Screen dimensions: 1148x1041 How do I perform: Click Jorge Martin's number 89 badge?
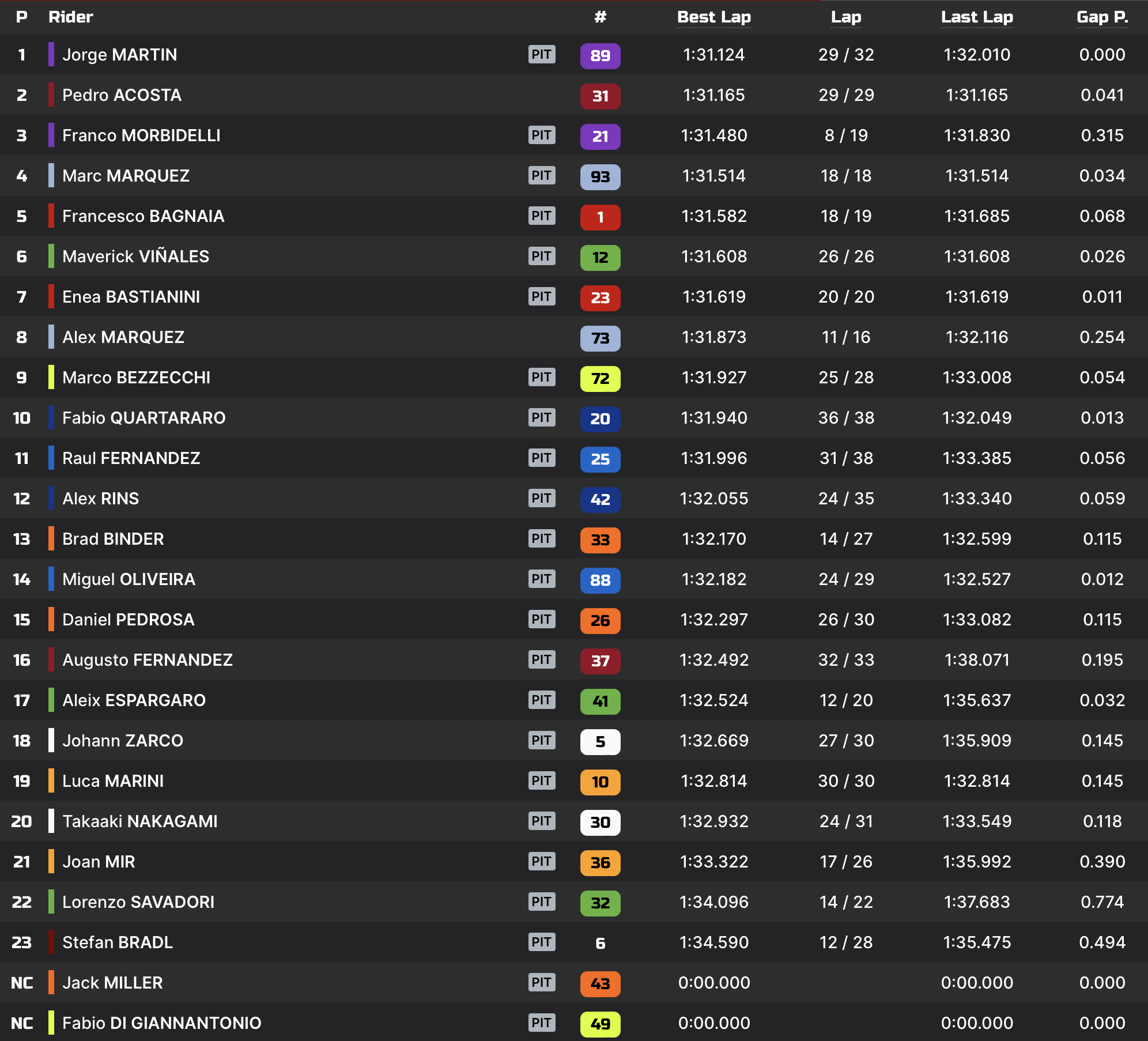(x=600, y=56)
